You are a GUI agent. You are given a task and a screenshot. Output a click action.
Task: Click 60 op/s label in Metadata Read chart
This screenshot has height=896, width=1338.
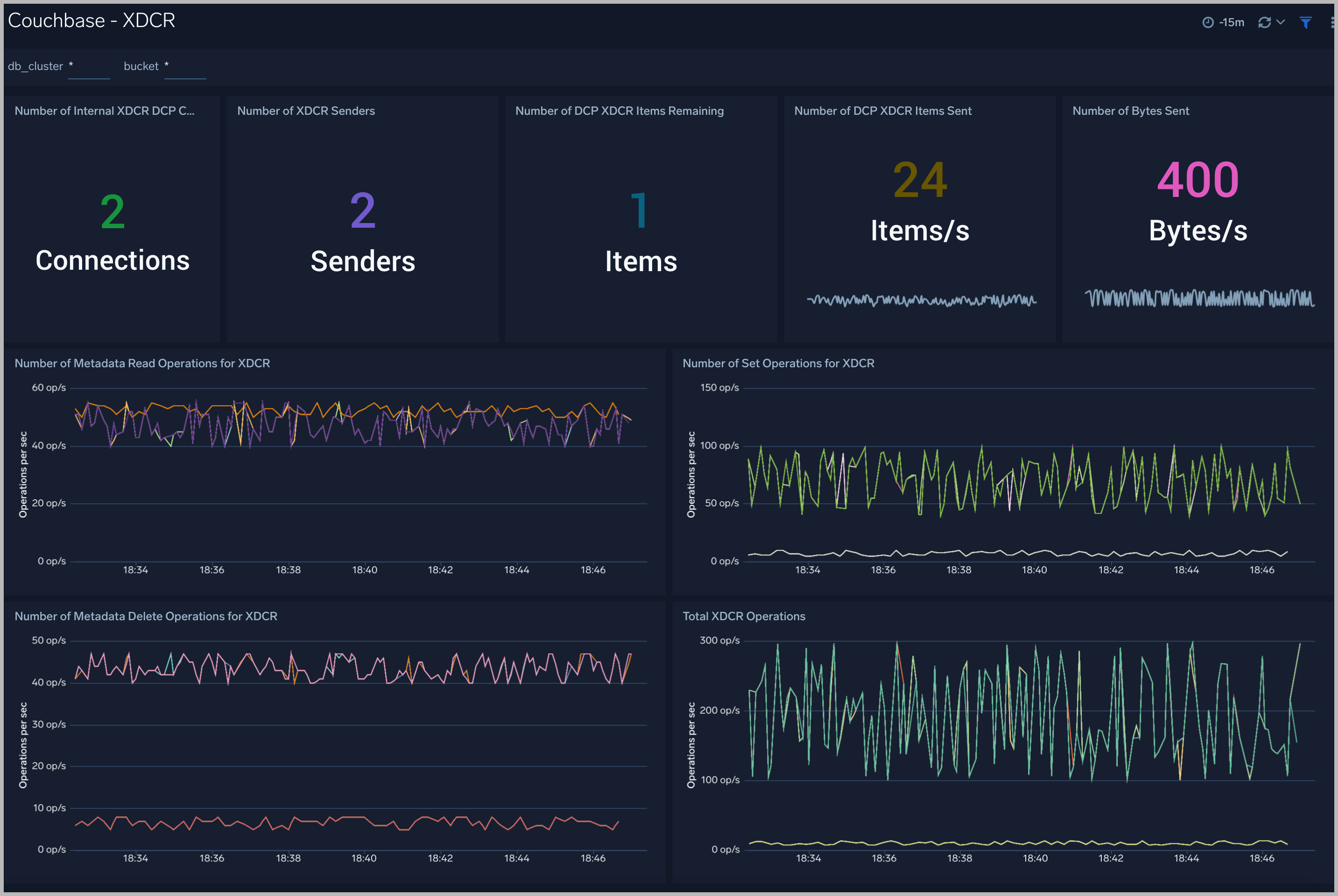click(49, 387)
